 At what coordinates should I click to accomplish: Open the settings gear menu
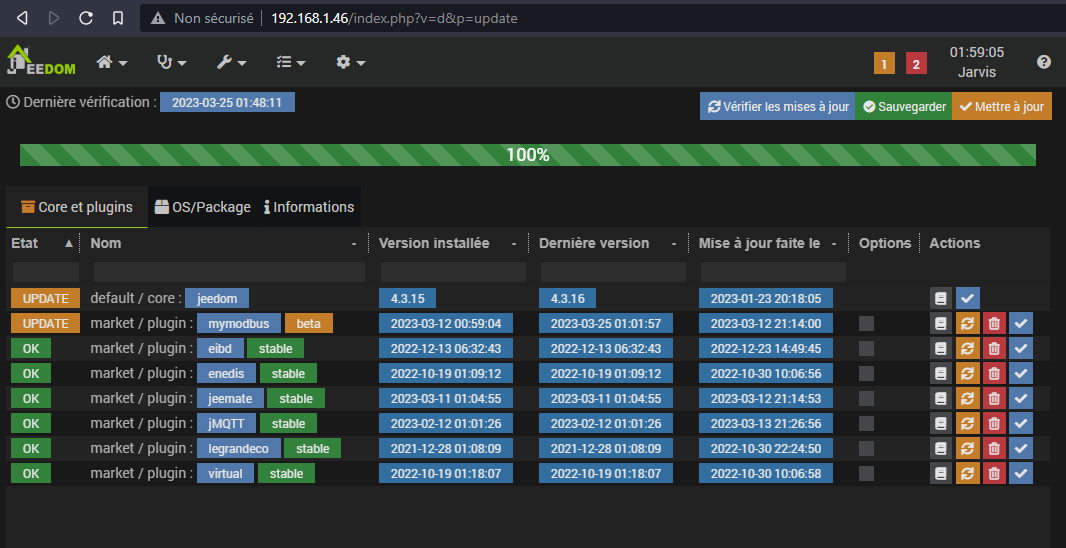click(x=351, y=63)
